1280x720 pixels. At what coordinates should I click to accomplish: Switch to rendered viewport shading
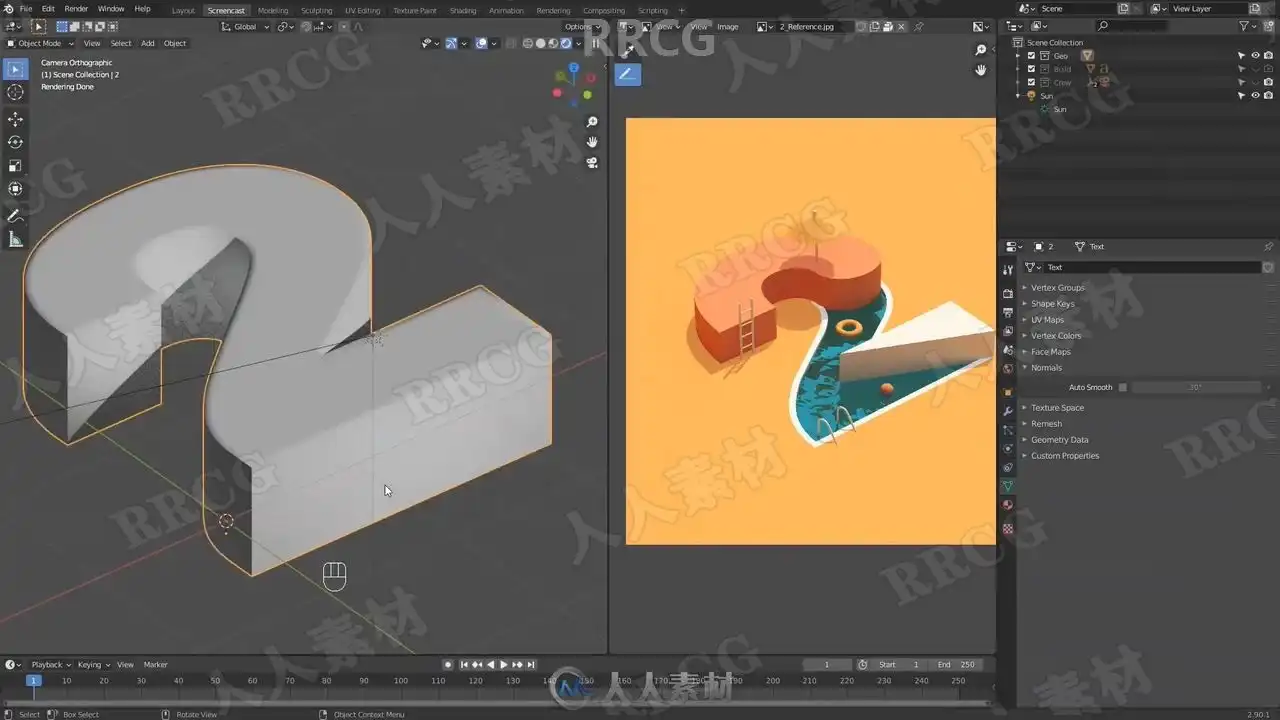[566, 43]
